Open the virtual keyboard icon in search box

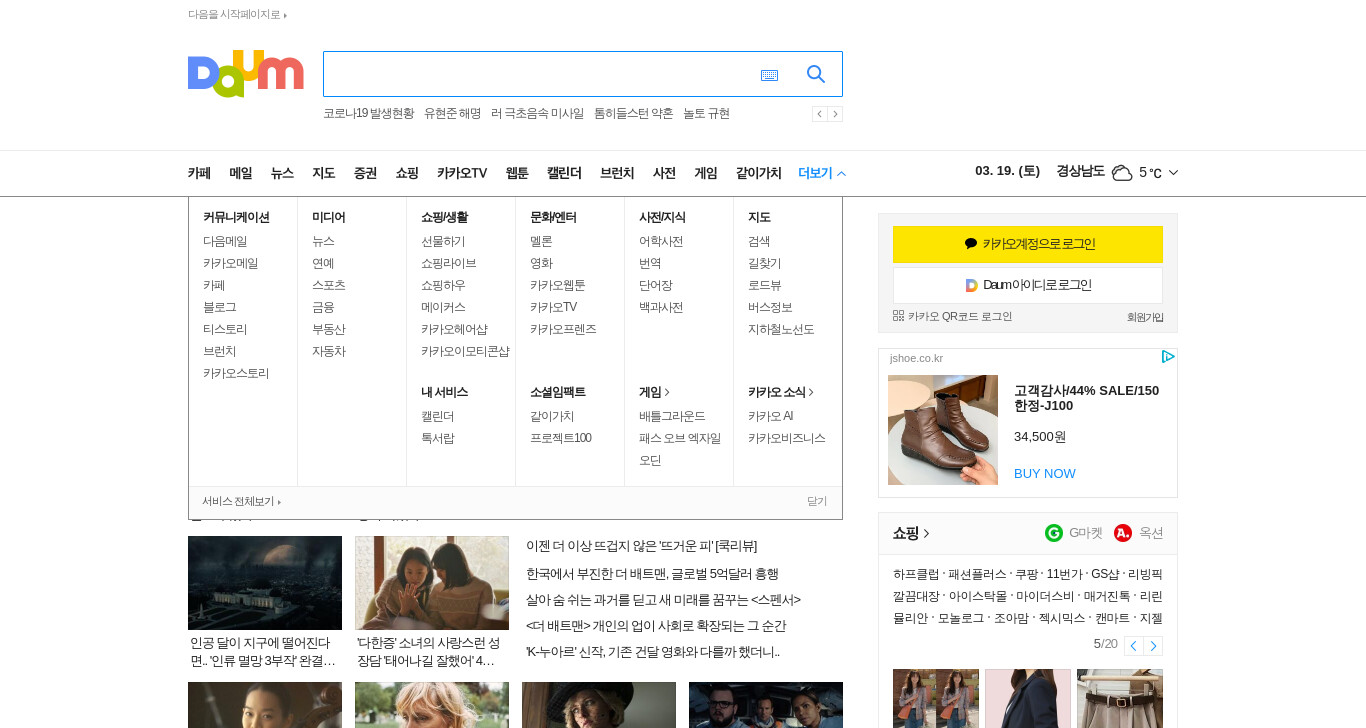tap(769, 75)
